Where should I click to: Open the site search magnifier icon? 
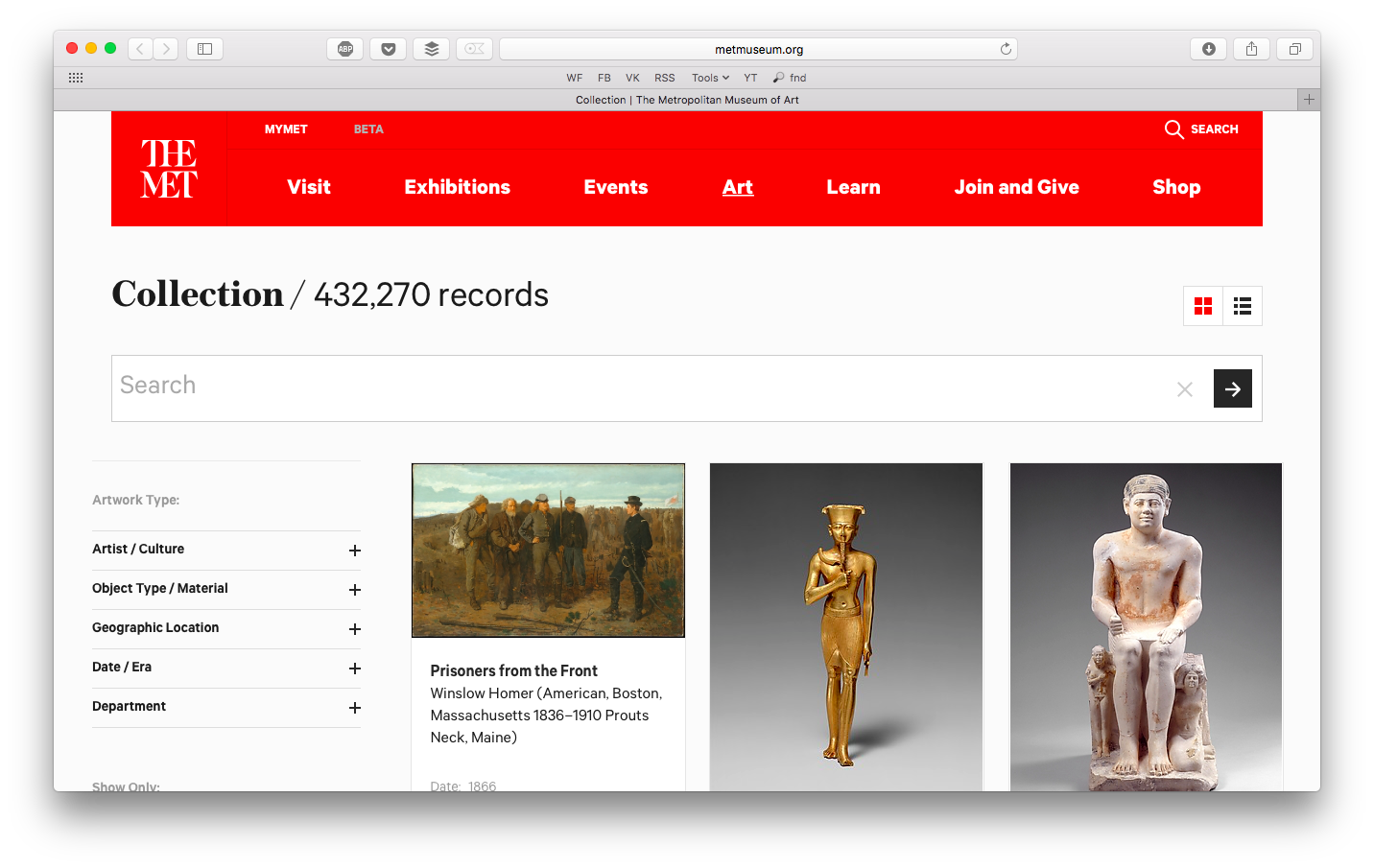coord(1173,129)
